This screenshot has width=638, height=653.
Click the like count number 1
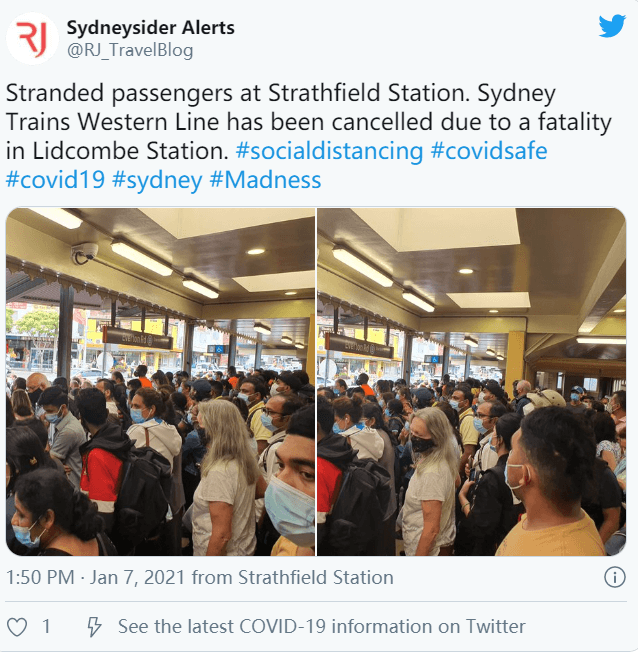click(x=46, y=627)
